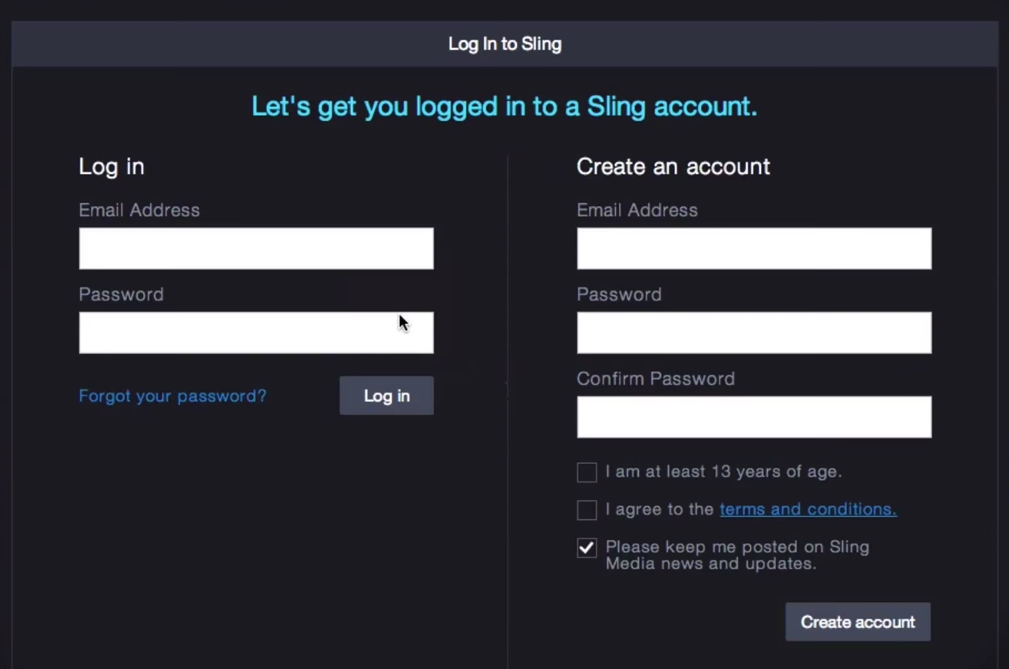This screenshot has height=669, width=1009.
Task: Click the Email Address field under Log in
Action: tap(255, 248)
